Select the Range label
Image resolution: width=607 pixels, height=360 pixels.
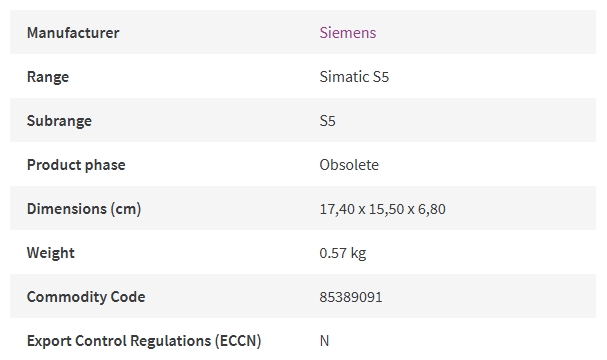48,77
